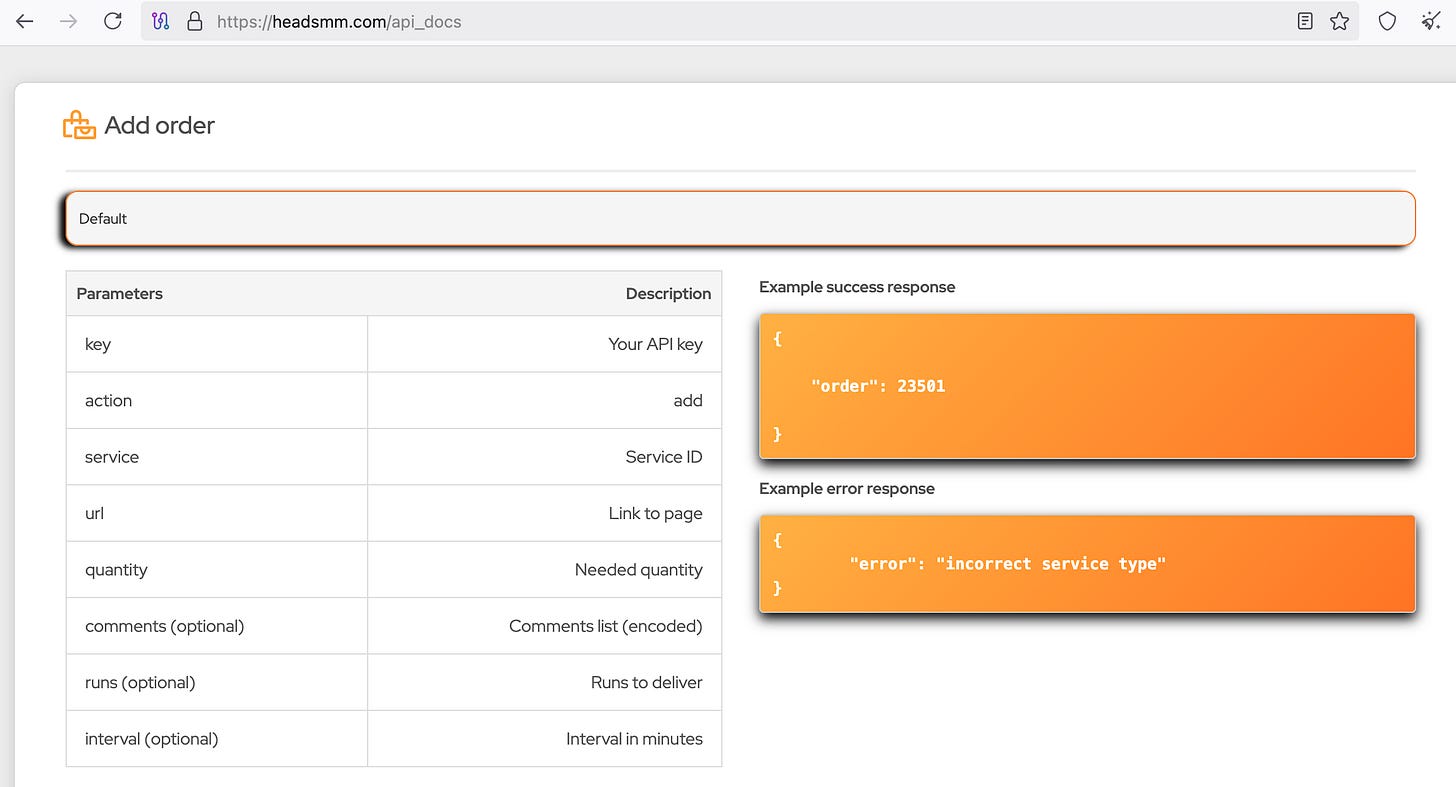Navigate back to the previous page
Screen dimensions: 1456x787
click(24, 21)
